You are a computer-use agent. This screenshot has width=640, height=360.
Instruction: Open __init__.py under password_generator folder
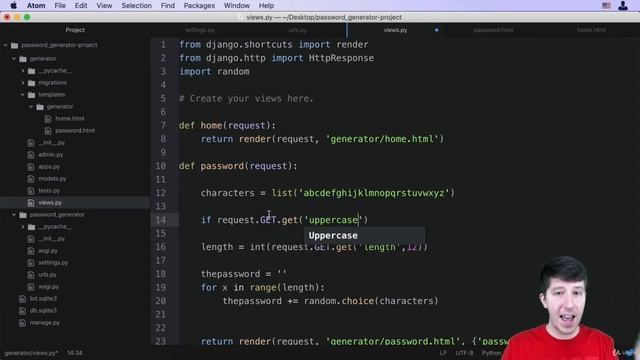(x=51, y=239)
